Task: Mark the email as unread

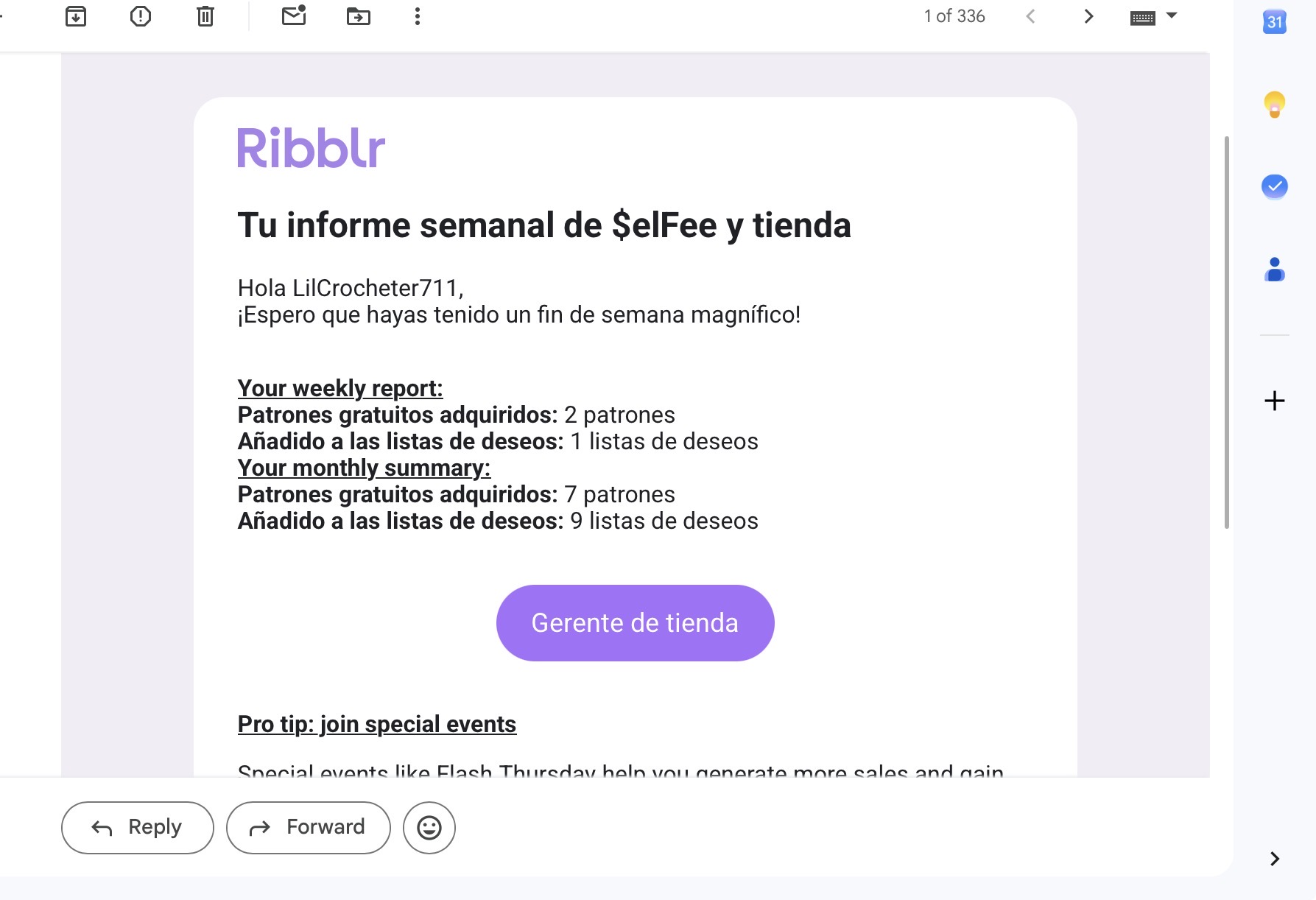Action: click(294, 15)
